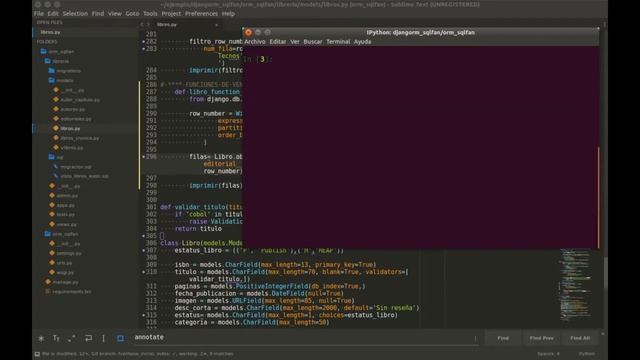Collapse the libreria folder
This screenshot has height=360, width=640.
pos(48,61)
